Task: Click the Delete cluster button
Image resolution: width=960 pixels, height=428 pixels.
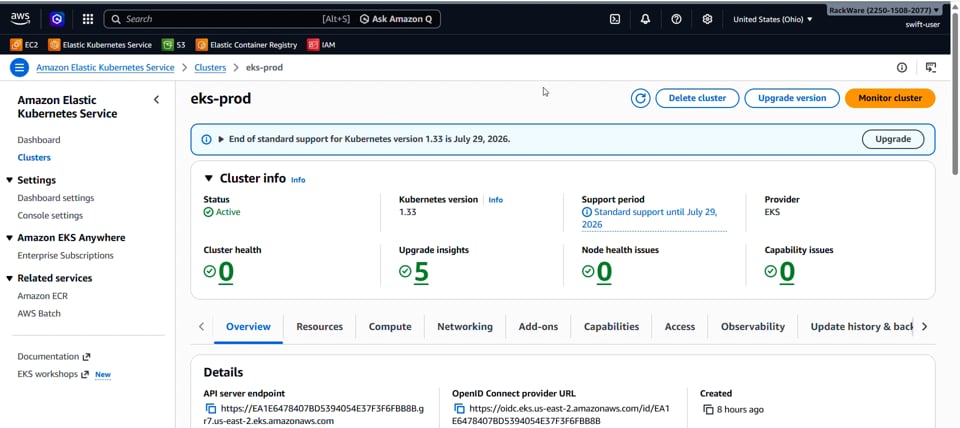Action: point(697,98)
